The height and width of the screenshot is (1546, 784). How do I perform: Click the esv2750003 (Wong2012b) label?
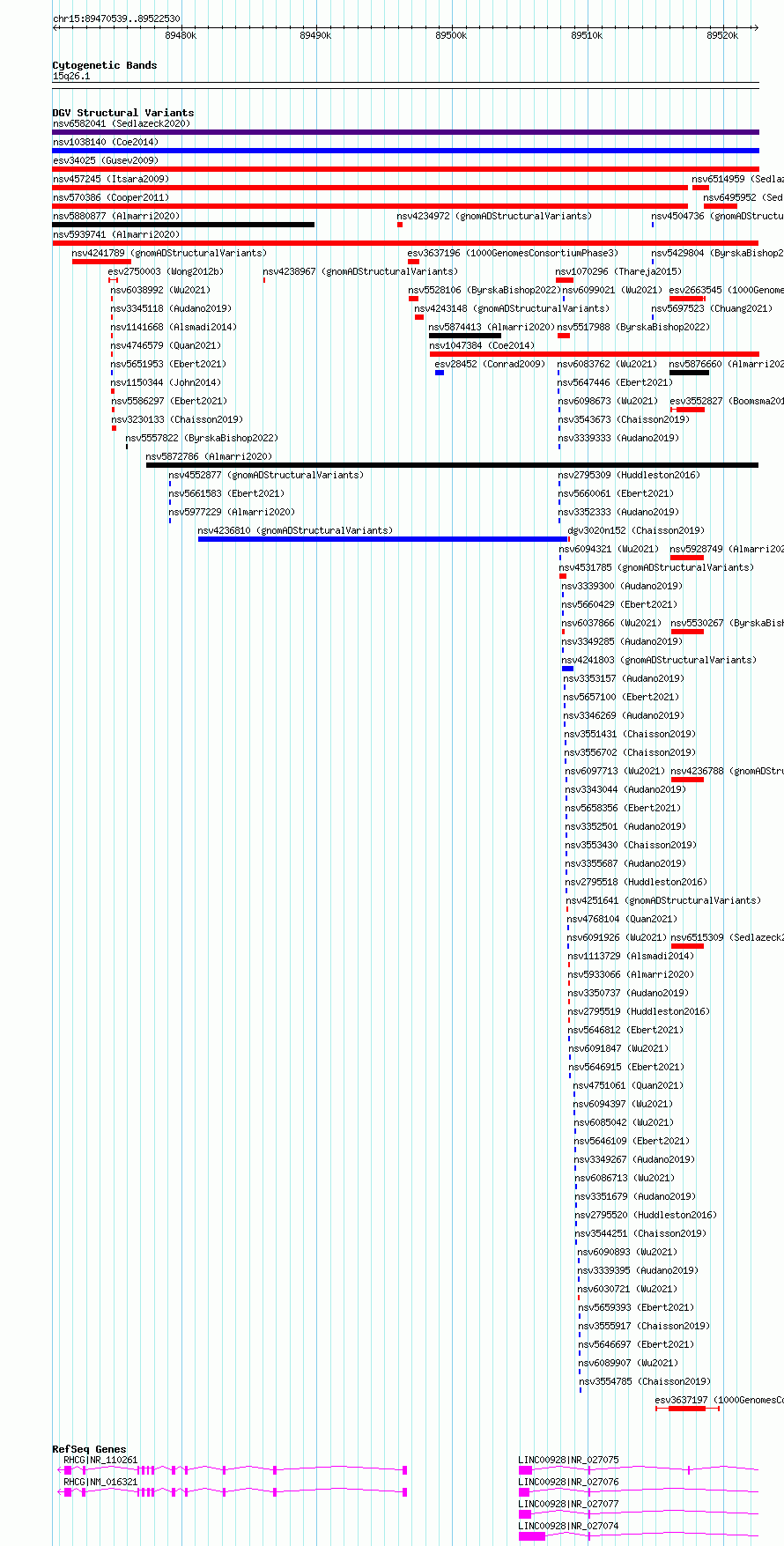(x=166, y=271)
